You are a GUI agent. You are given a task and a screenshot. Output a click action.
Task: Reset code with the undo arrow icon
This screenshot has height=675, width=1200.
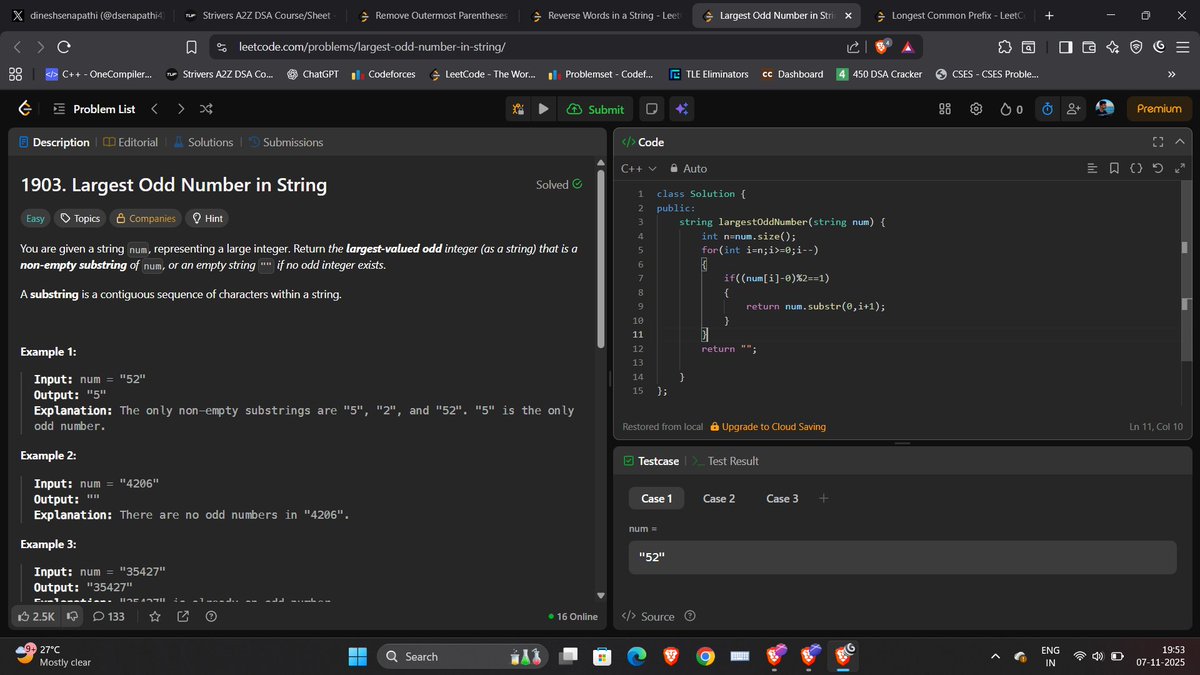pos(1158,169)
